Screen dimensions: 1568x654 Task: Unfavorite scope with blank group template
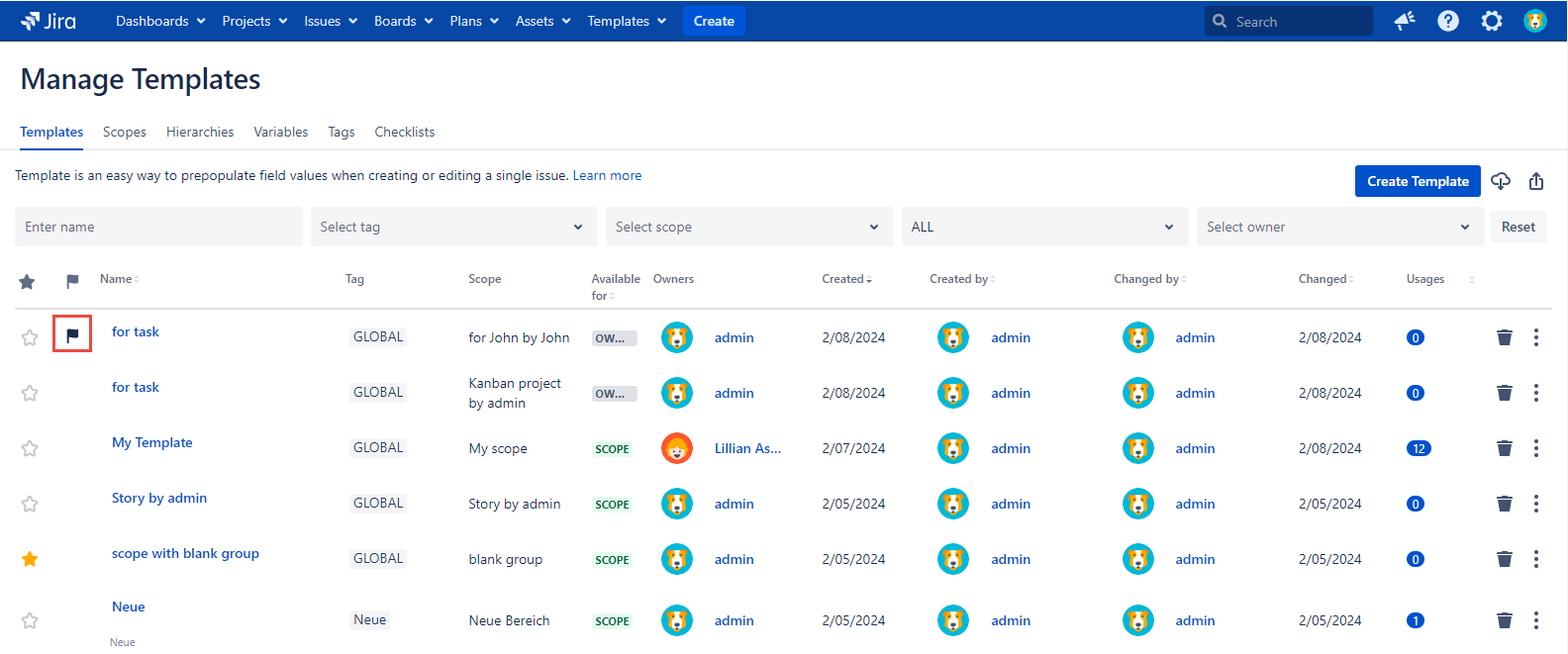[x=30, y=559]
